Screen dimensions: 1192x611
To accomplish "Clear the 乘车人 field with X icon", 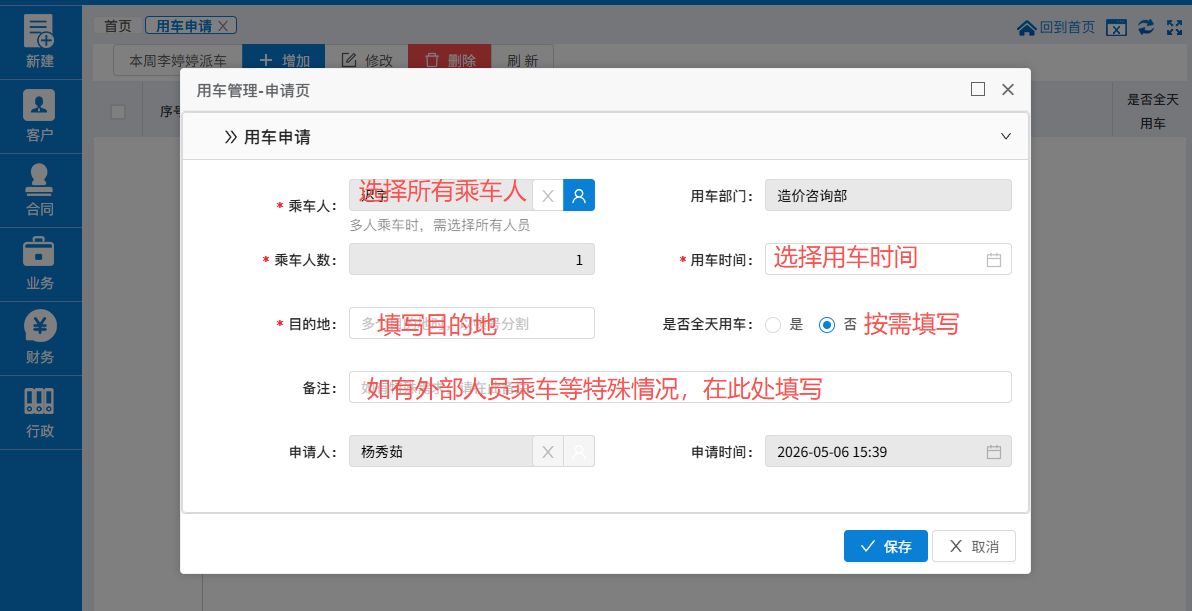I will point(547,195).
